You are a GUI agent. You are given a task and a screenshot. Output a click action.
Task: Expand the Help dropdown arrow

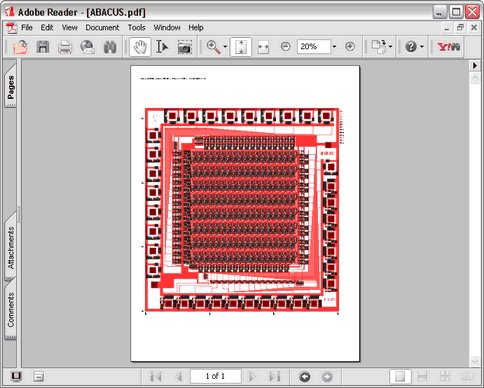click(422, 47)
